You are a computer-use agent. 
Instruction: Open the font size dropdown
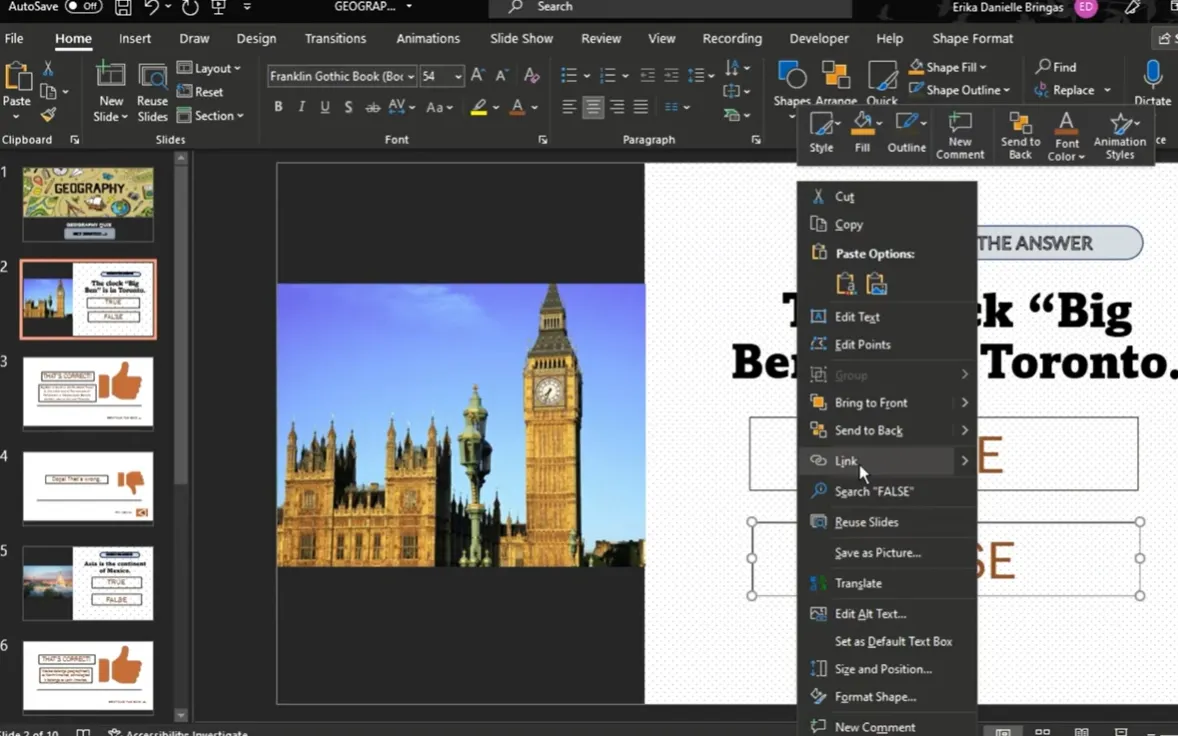pyautogui.click(x=458, y=77)
